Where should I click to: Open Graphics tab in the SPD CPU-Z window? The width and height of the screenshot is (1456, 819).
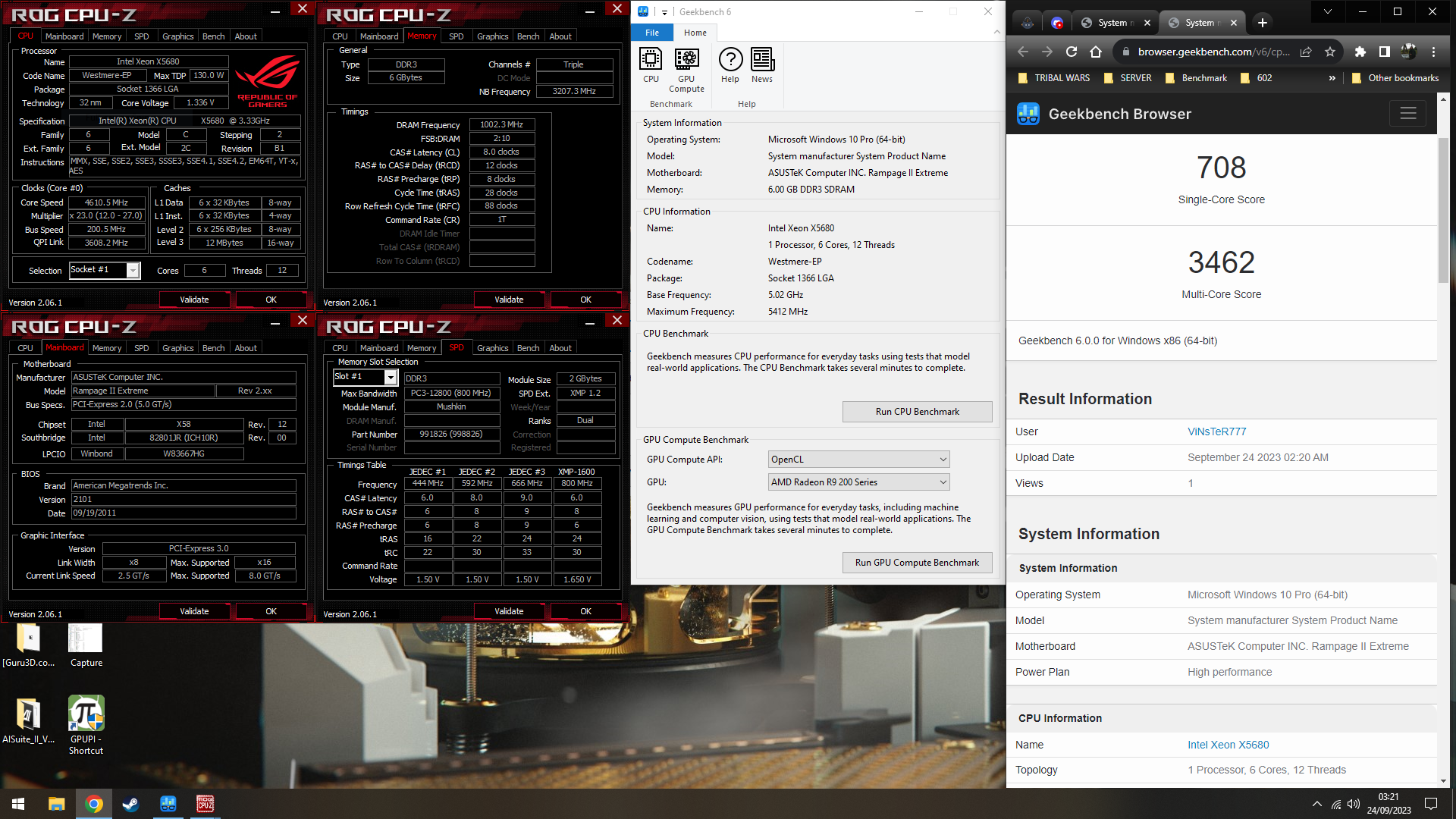(492, 348)
